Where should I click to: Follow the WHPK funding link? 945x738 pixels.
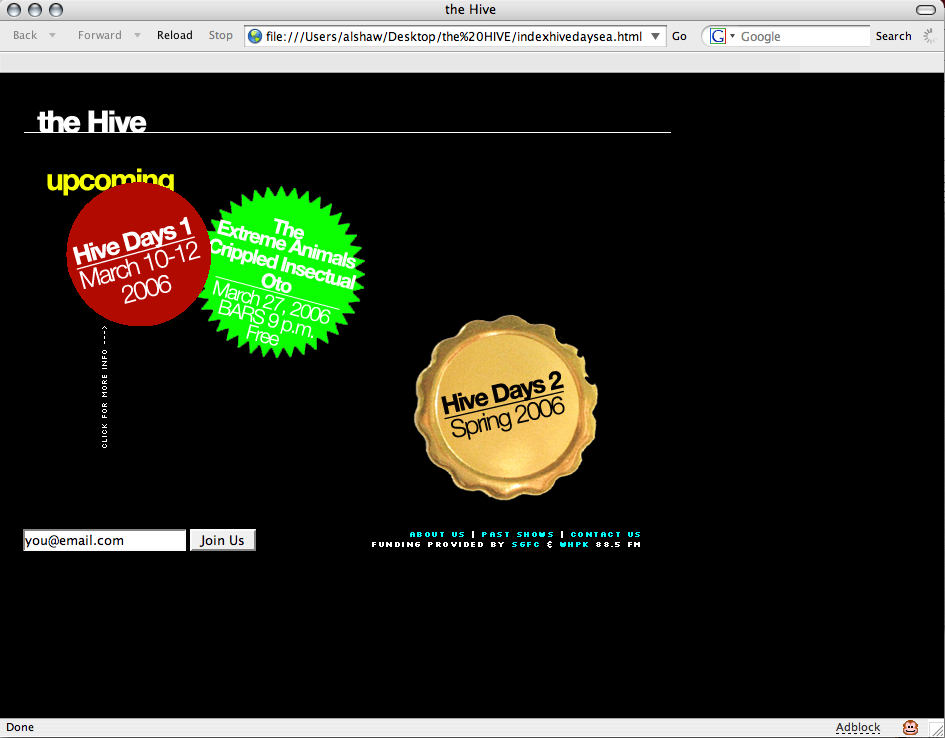pyautogui.click(x=574, y=545)
